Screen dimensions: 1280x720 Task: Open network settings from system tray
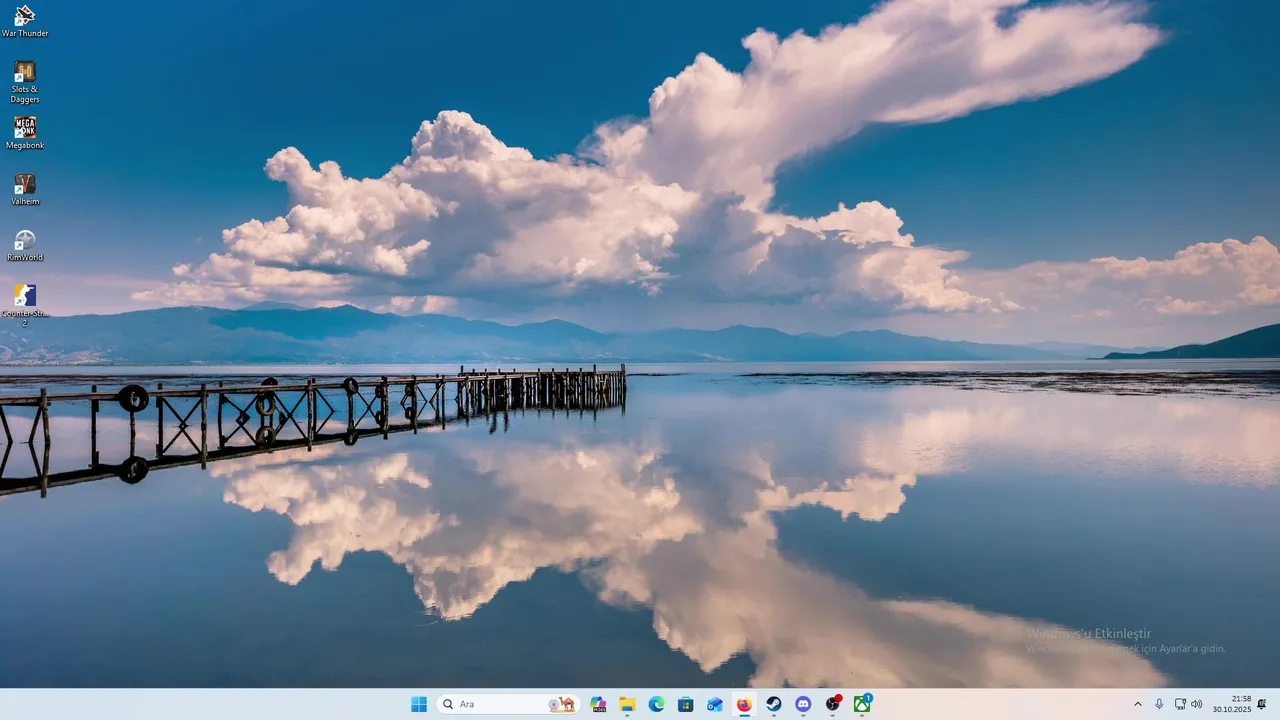[x=1180, y=704]
